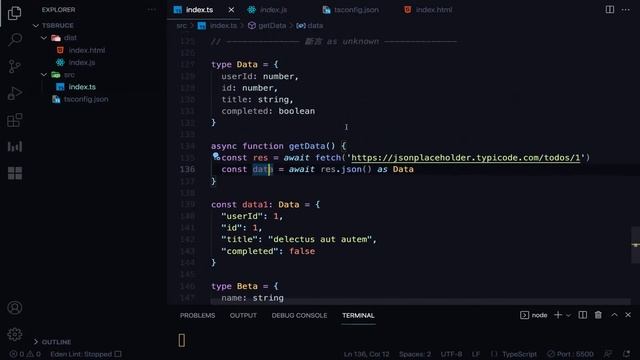This screenshot has height=360, width=640.
Task: Click the notifications bell in status bar
Action: point(627,354)
